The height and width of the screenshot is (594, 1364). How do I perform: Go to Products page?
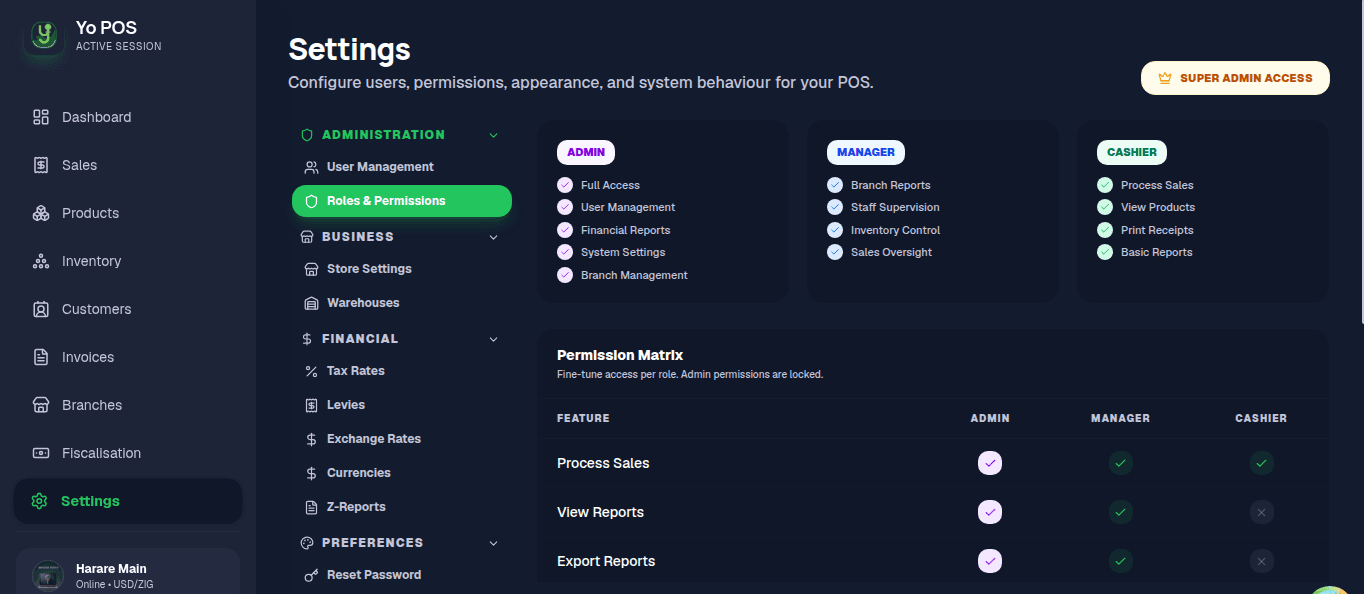[x=128, y=213]
